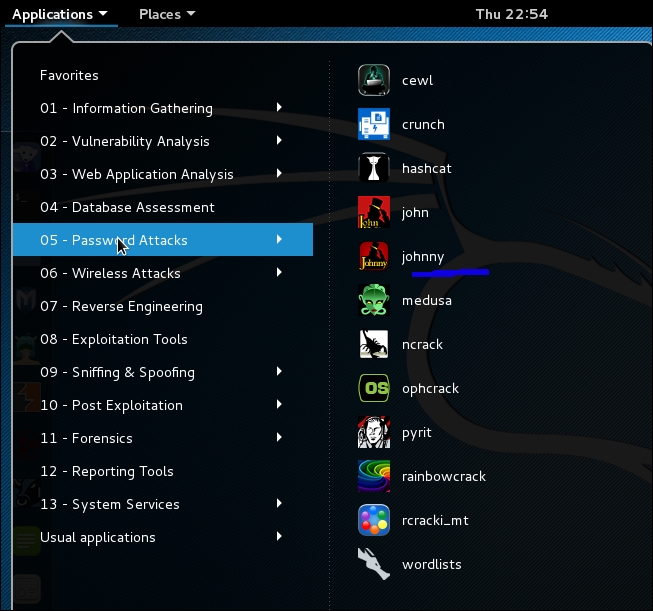Click the Thu 22:54 clock
Image resolution: width=653 pixels, height=611 pixels.
point(512,14)
